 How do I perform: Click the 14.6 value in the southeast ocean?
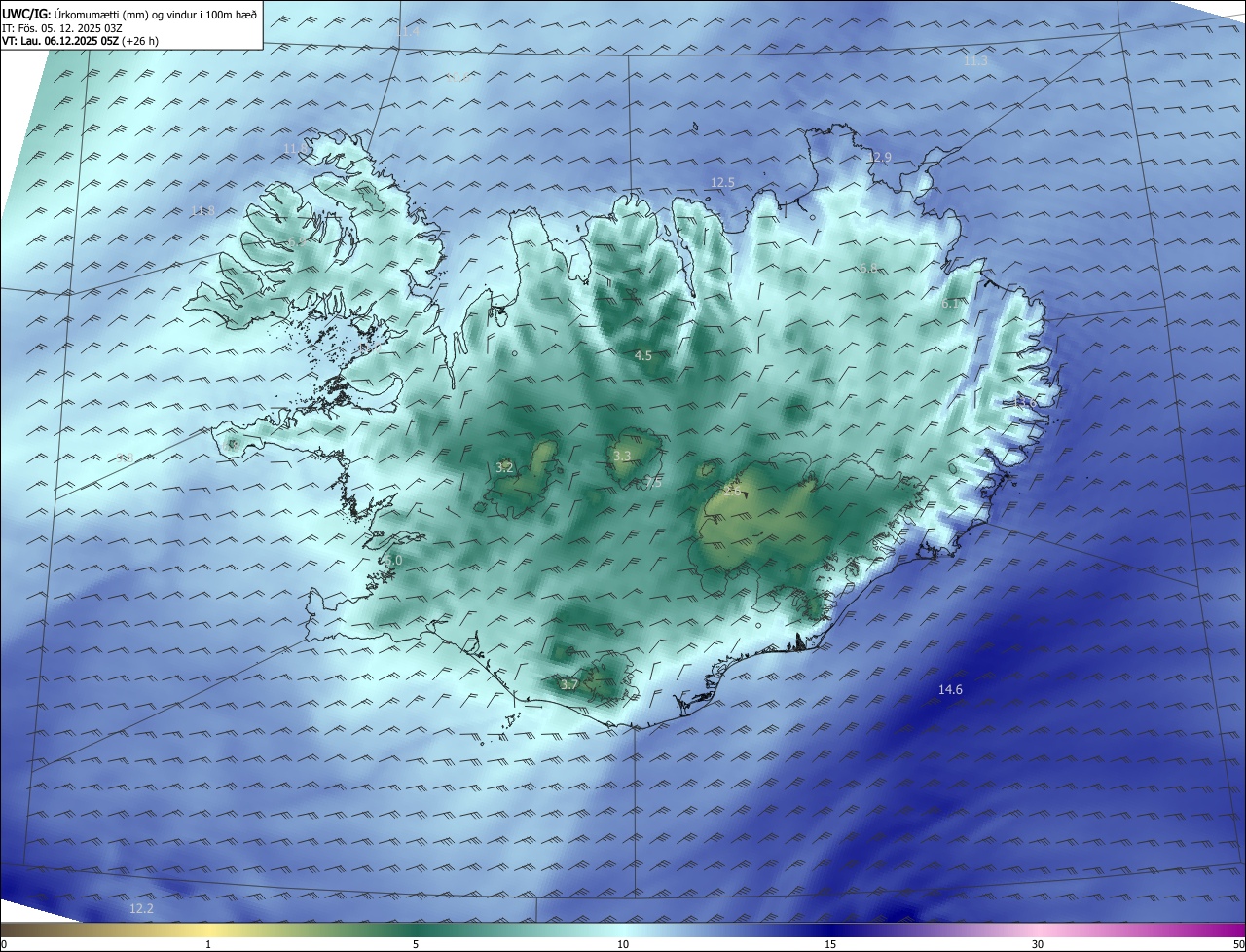click(x=950, y=690)
